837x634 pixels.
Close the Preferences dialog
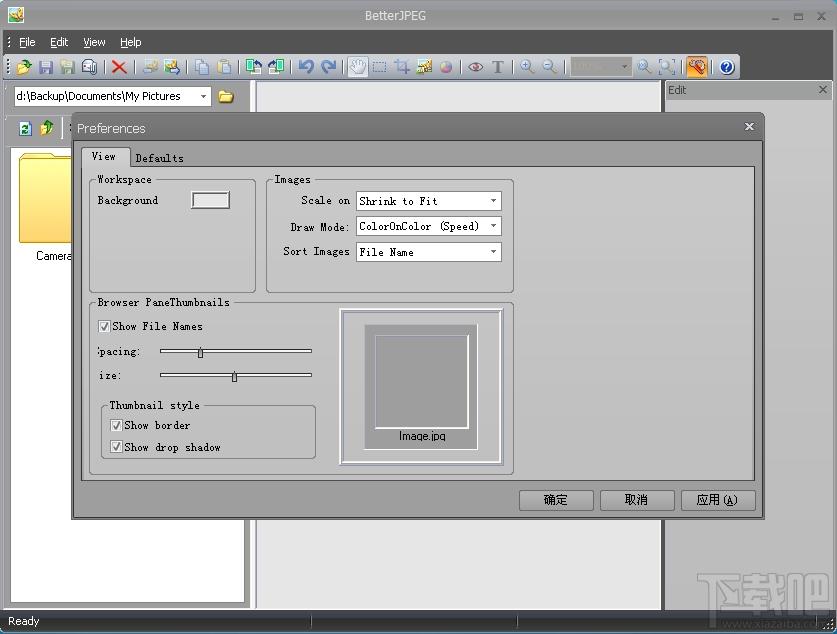[749, 126]
